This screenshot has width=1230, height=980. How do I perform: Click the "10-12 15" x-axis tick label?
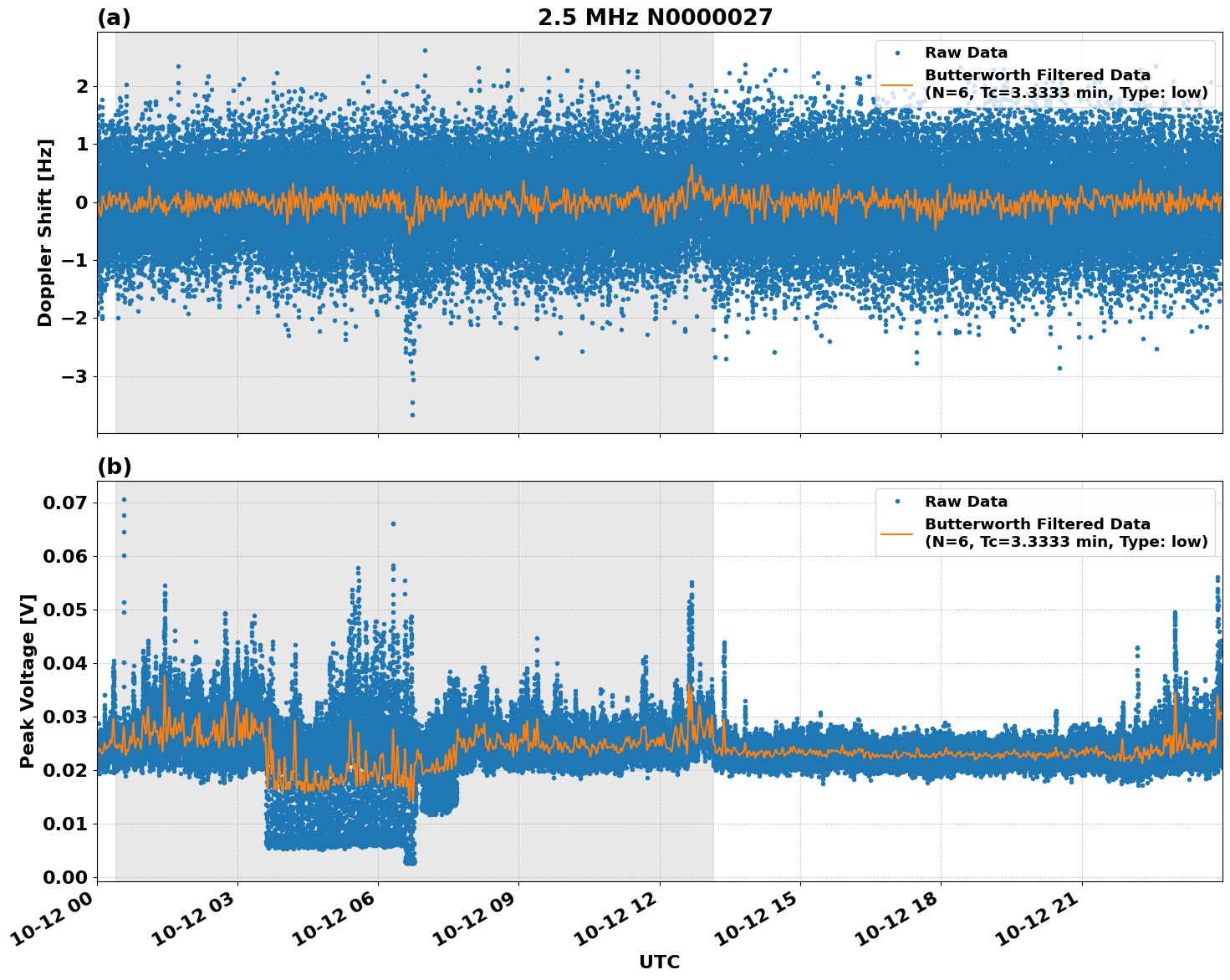coord(758,916)
